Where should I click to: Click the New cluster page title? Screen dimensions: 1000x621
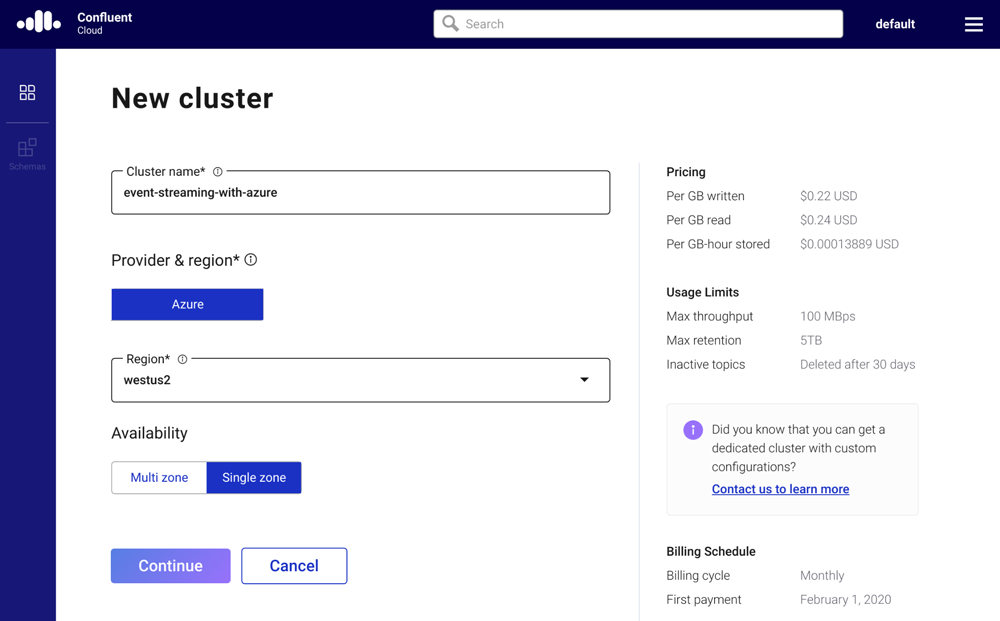192,98
